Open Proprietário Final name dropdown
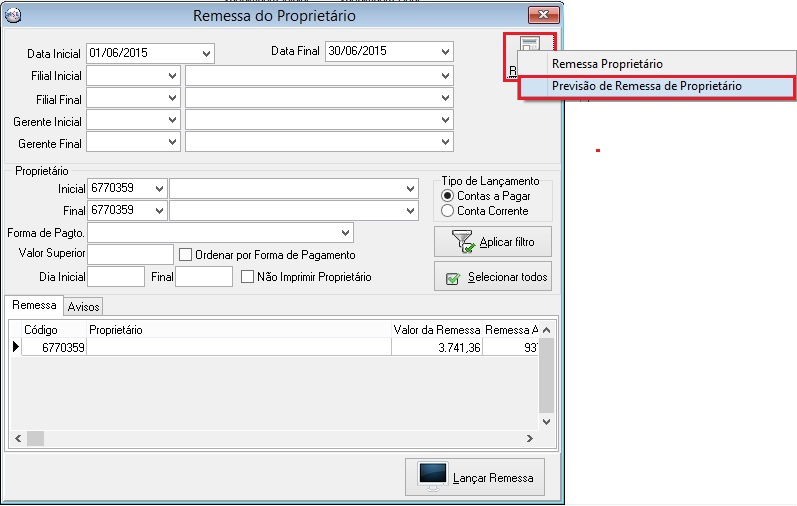The width and height of the screenshot is (797, 506). (411, 211)
